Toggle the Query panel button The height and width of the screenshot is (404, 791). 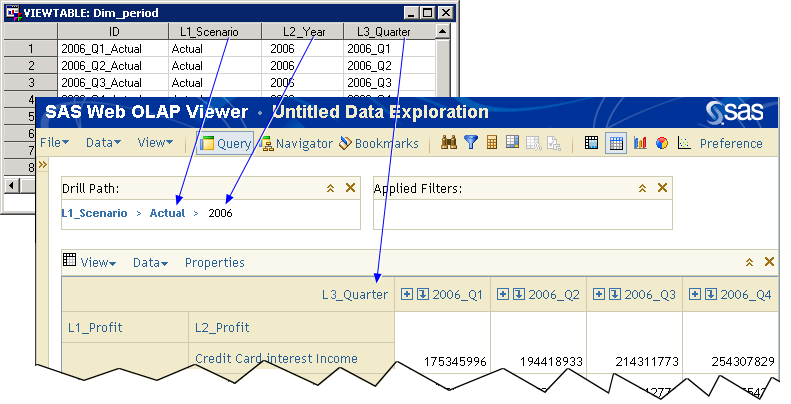[225, 143]
